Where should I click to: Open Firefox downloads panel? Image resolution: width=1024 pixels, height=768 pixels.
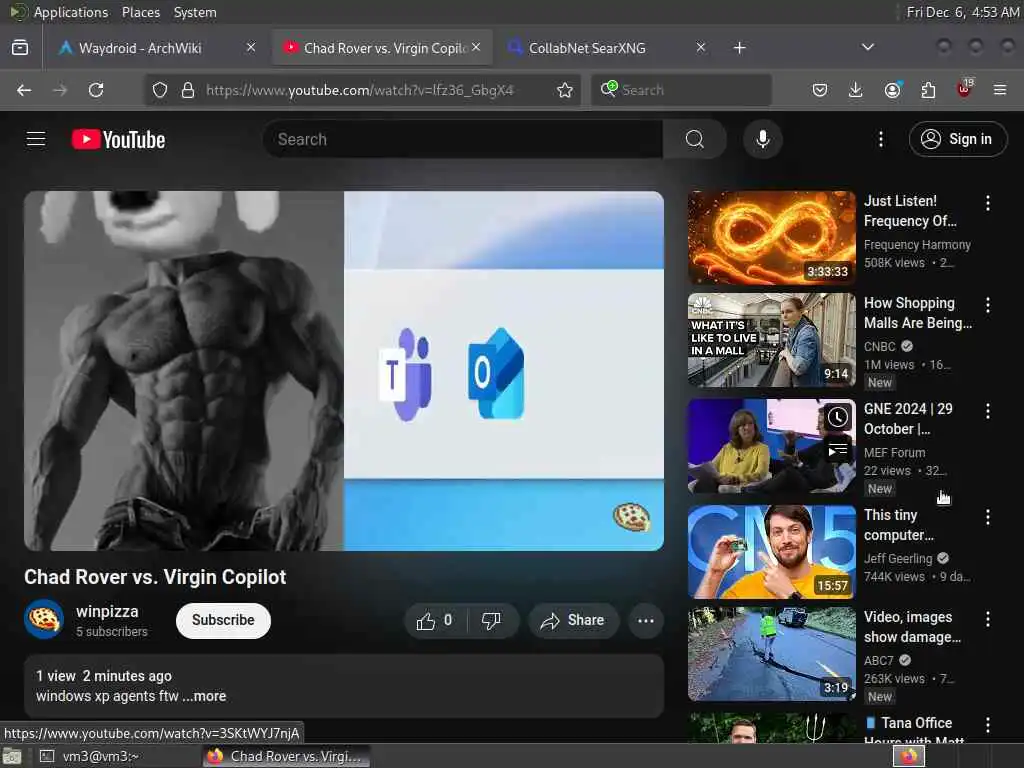point(855,90)
